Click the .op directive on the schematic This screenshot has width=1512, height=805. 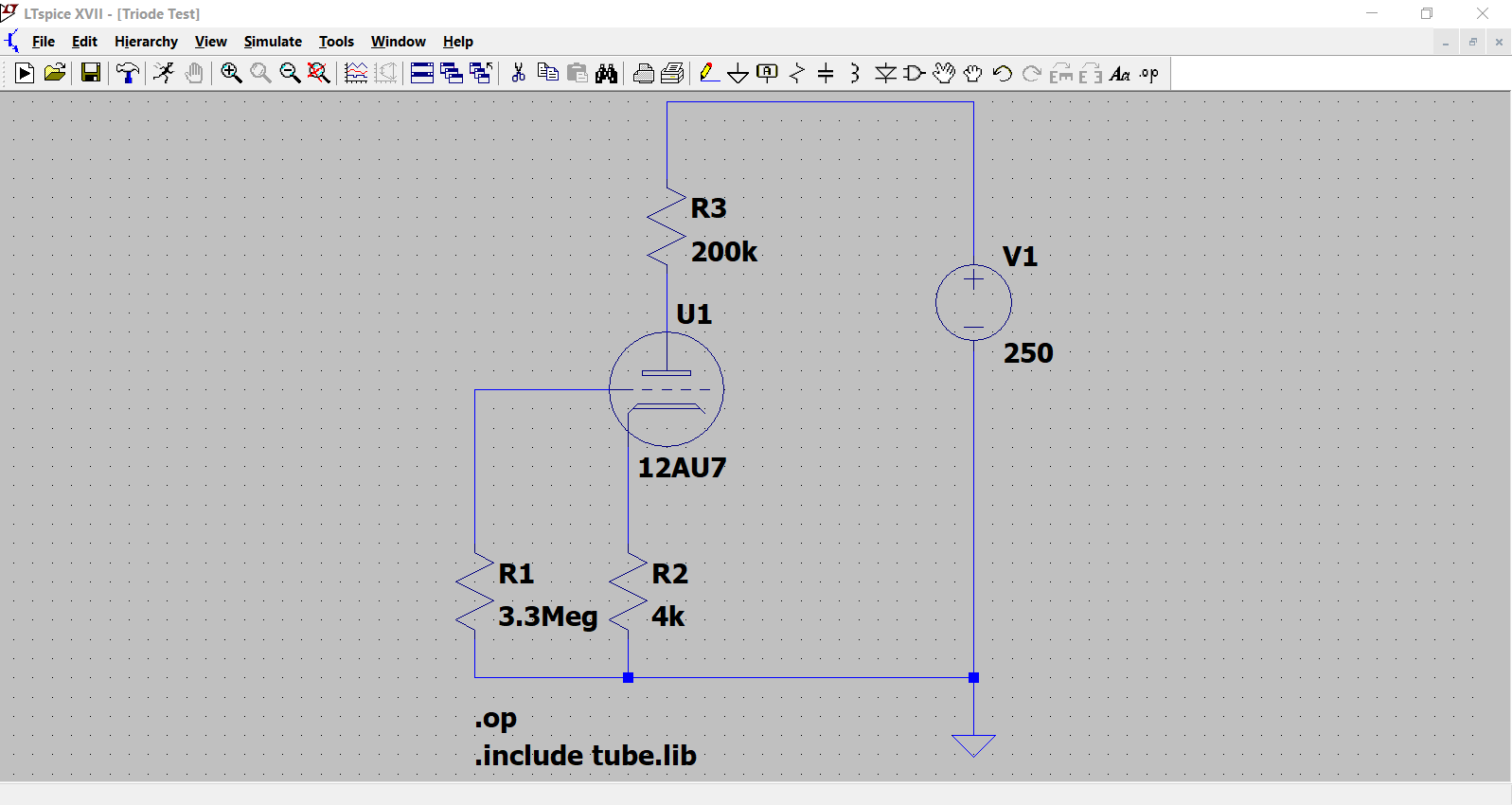(495, 720)
